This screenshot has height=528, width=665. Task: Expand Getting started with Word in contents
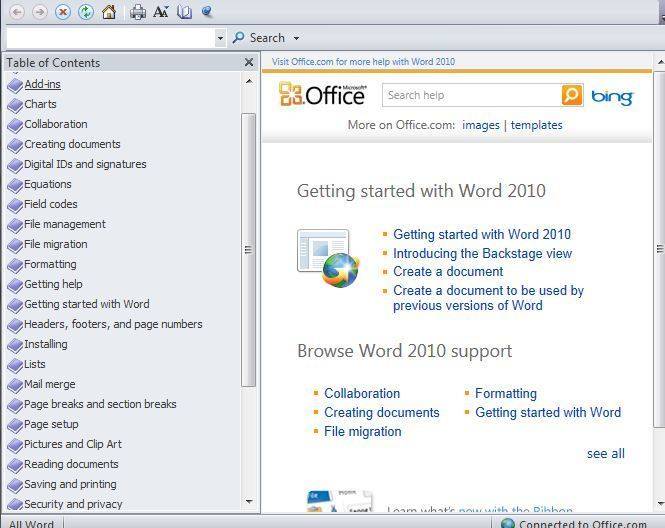point(87,304)
